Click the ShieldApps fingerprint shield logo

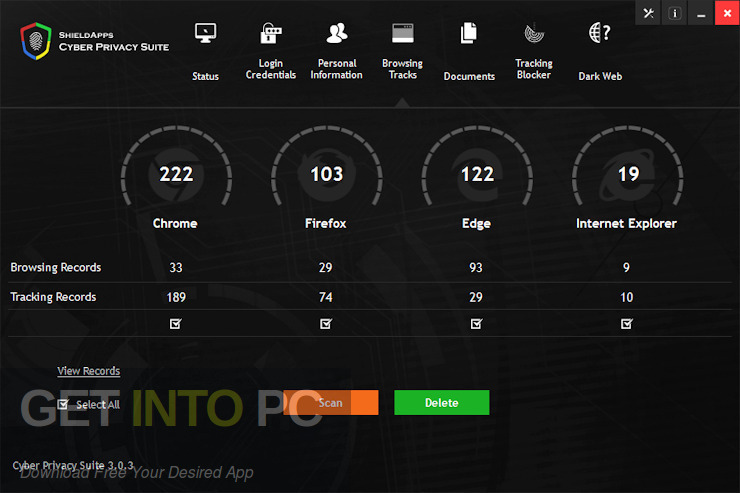36,41
